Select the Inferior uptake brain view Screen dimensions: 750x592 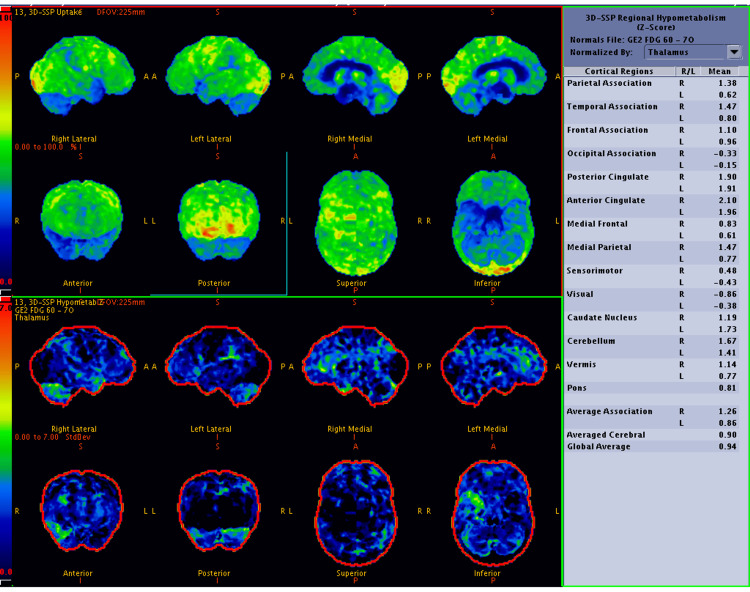click(493, 223)
